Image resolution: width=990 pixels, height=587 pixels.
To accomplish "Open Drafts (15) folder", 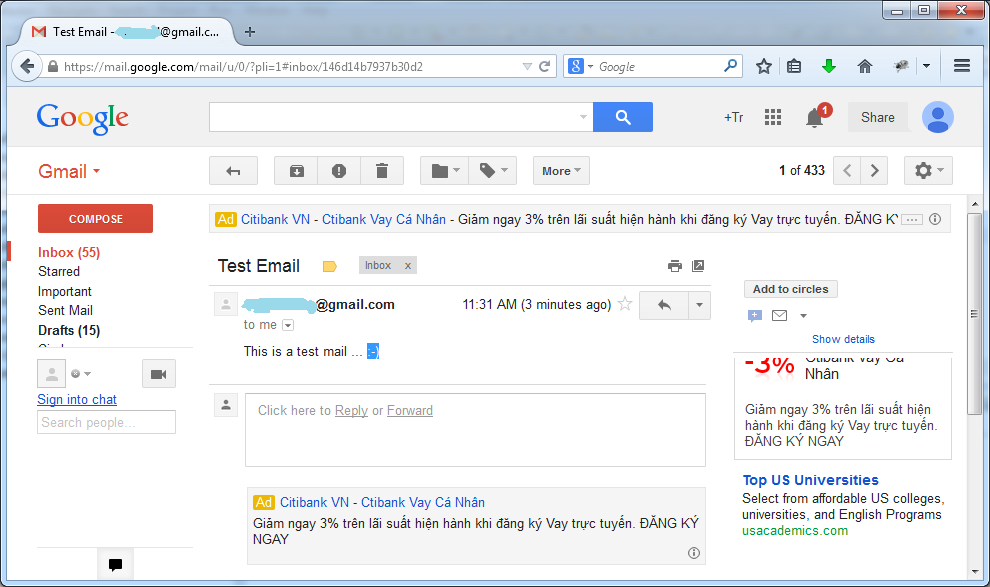I will click(x=69, y=330).
